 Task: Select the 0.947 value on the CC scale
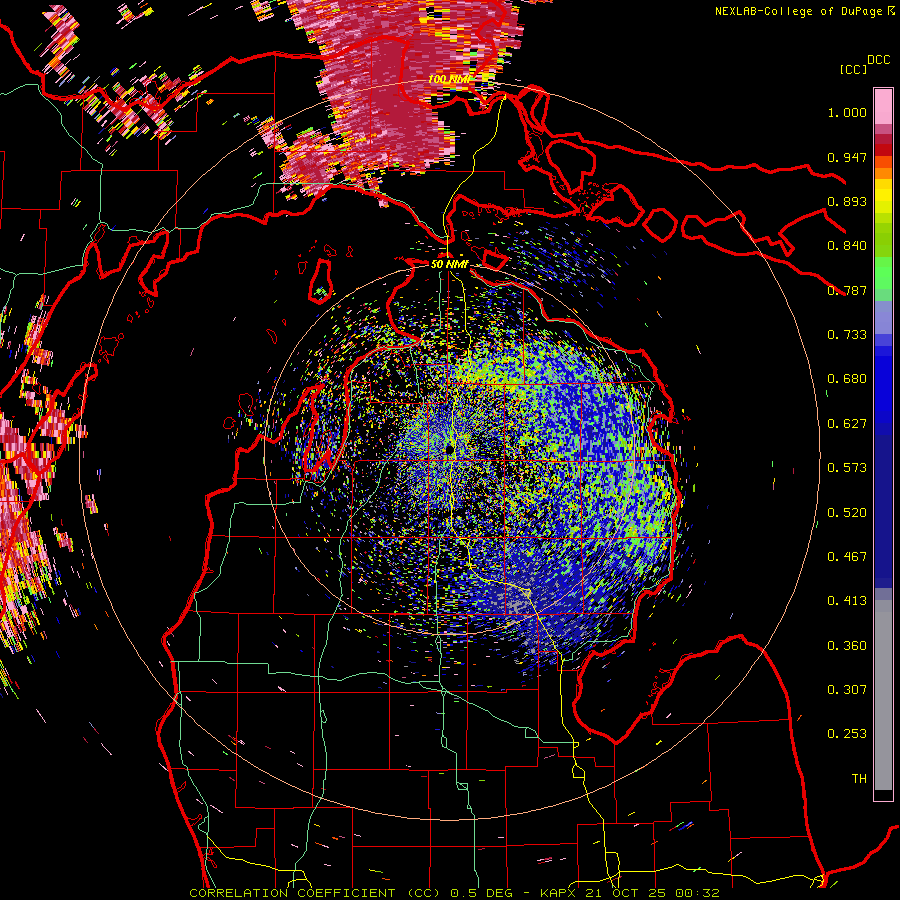click(x=847, y=157)
